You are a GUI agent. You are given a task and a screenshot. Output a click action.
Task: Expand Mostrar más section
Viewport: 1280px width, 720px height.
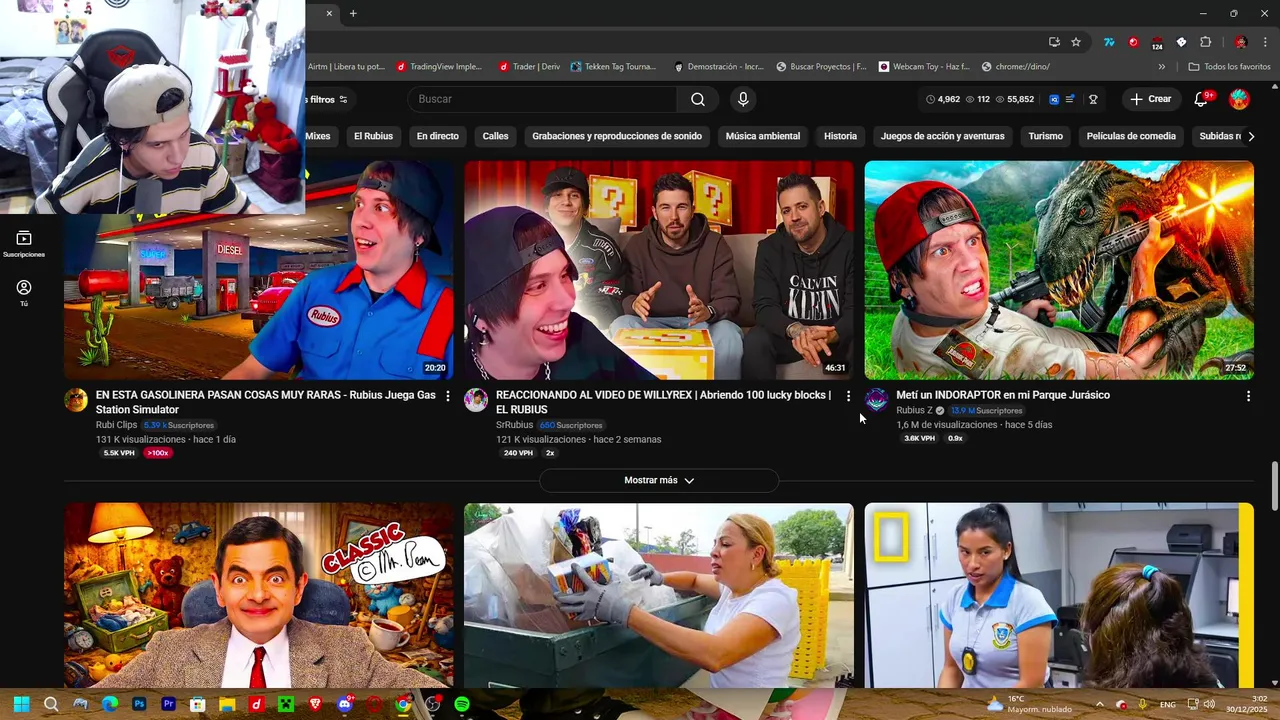[x=659, y=480]
